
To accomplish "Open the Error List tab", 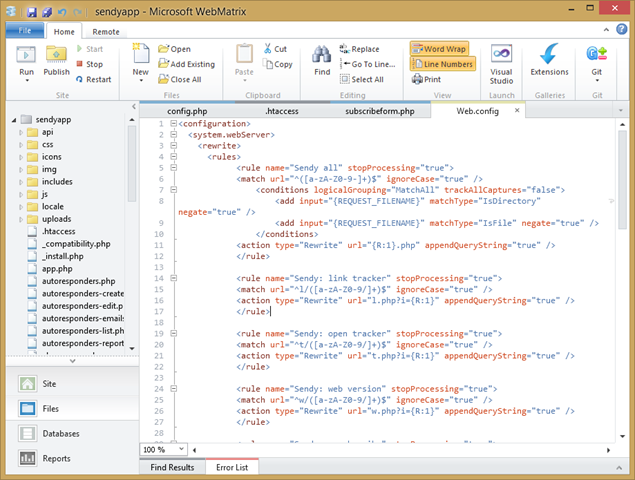I will [232, 467].
